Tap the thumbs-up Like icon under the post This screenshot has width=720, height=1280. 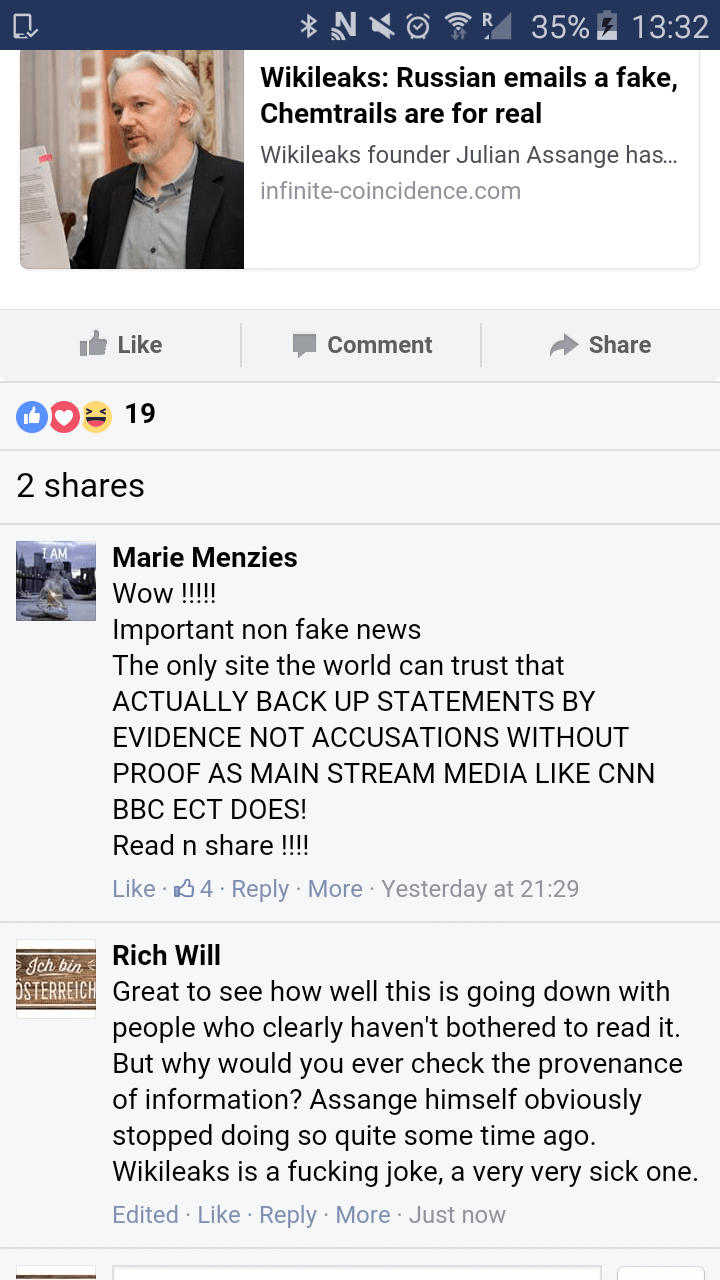coord(93,344)
